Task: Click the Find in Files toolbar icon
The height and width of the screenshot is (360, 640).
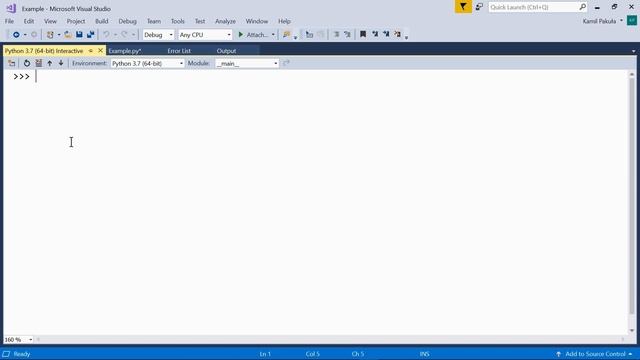Action: point(287,35)
